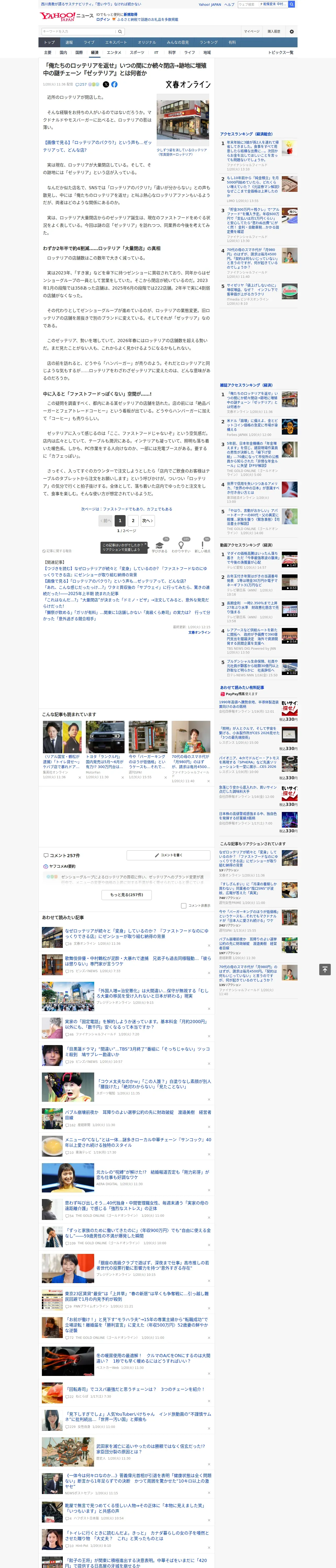Viewport: 336px width, 1568px height.
Task: Share the article on Facebook
Action: click(x=114, y=85)
